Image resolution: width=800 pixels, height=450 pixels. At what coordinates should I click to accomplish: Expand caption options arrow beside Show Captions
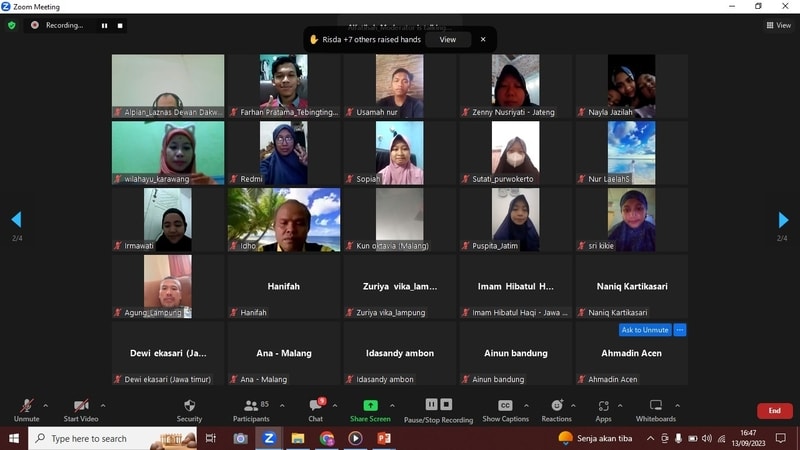(526, 406)
